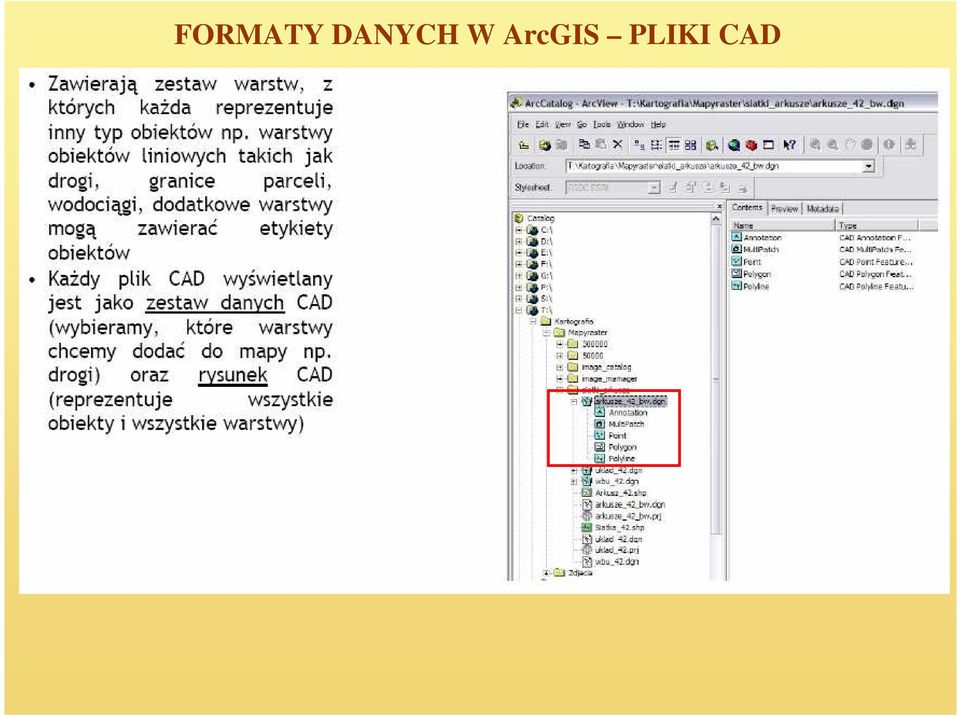Click the Copy toolbar icon
Screen dimensions: 960x716
[585, 145]
